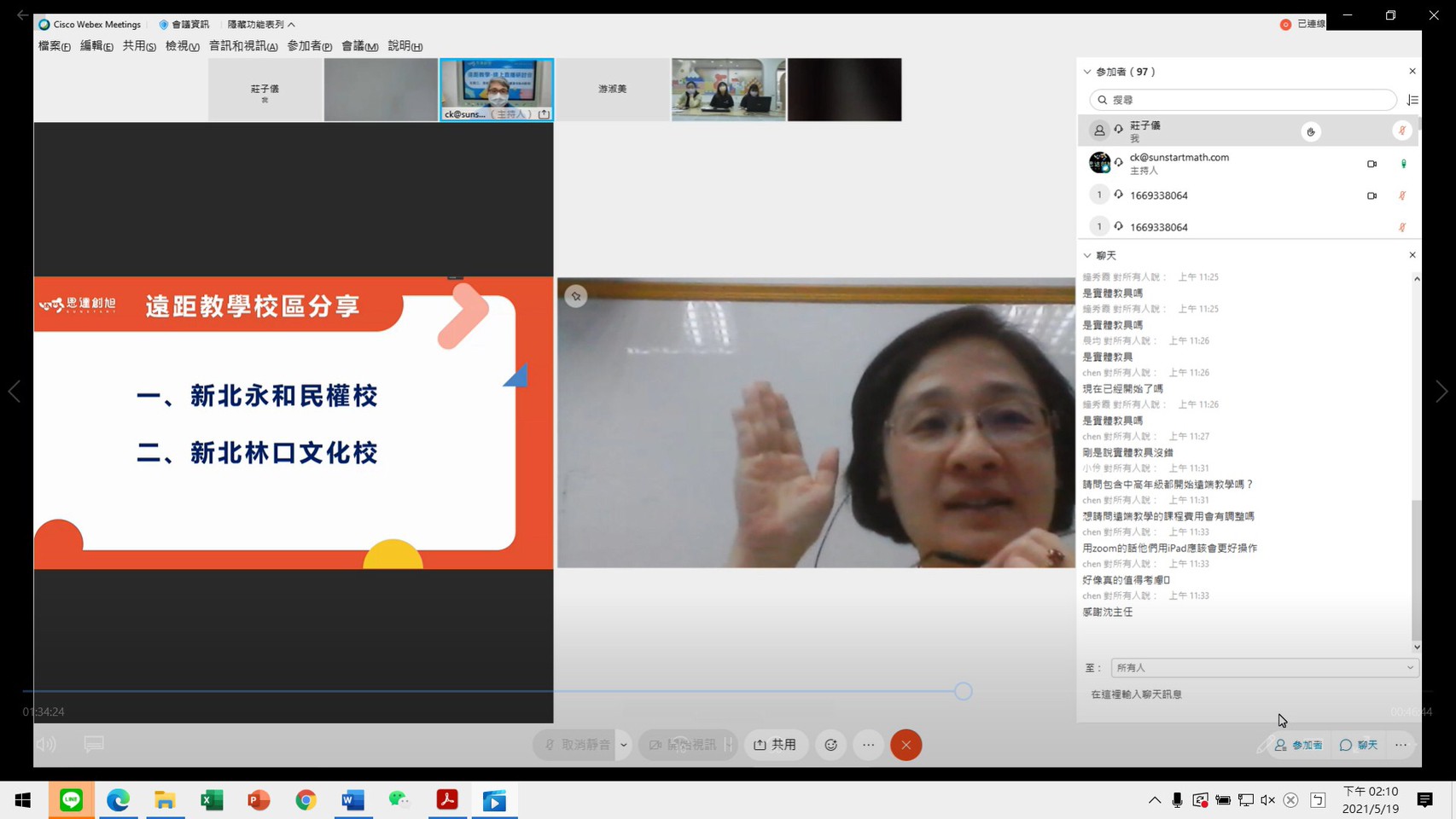Select the classroom group video thumbnail
1456x819 pixels.
[729, 90]
